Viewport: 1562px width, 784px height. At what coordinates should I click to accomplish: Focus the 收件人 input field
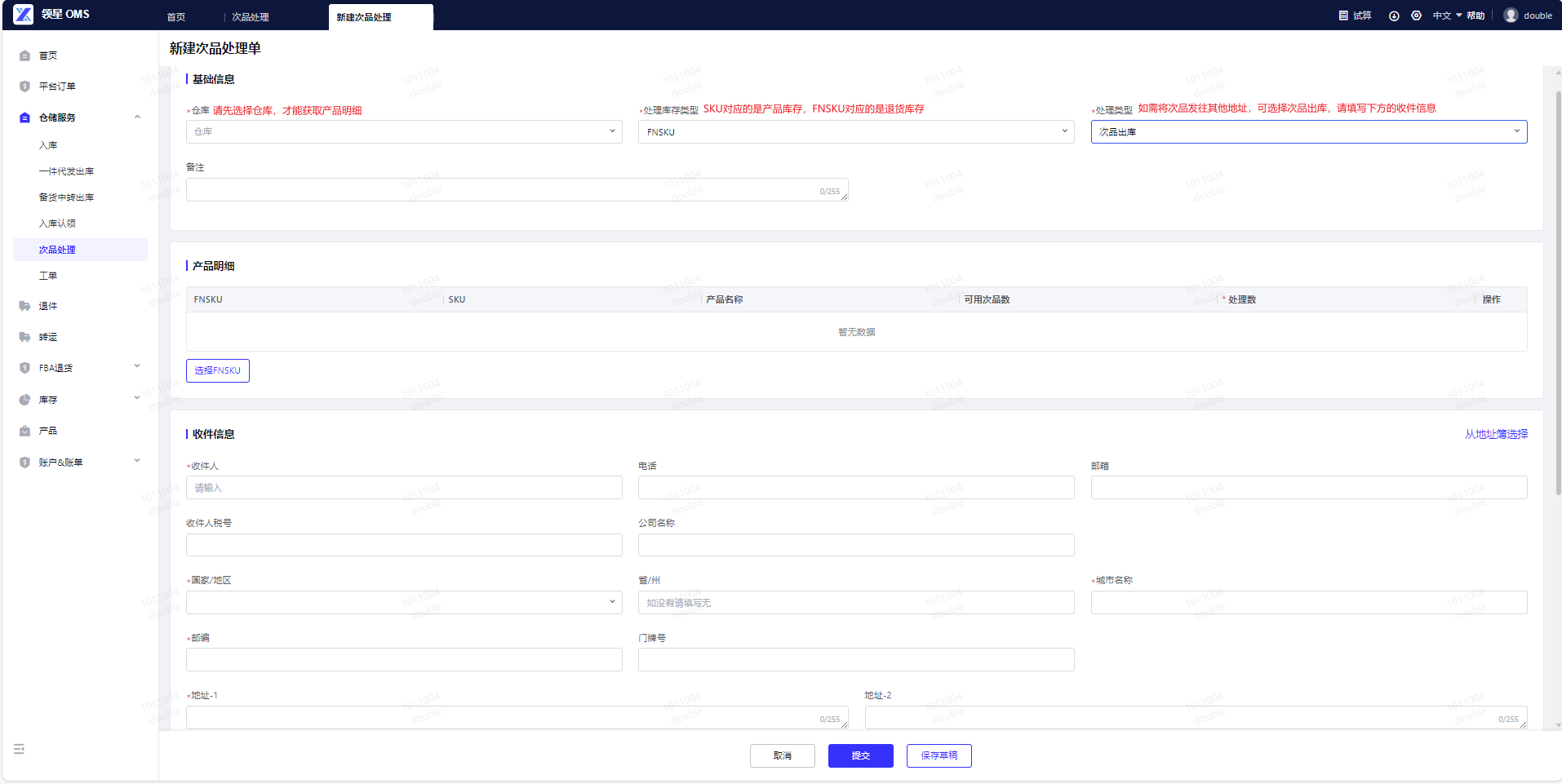point(404,488)
